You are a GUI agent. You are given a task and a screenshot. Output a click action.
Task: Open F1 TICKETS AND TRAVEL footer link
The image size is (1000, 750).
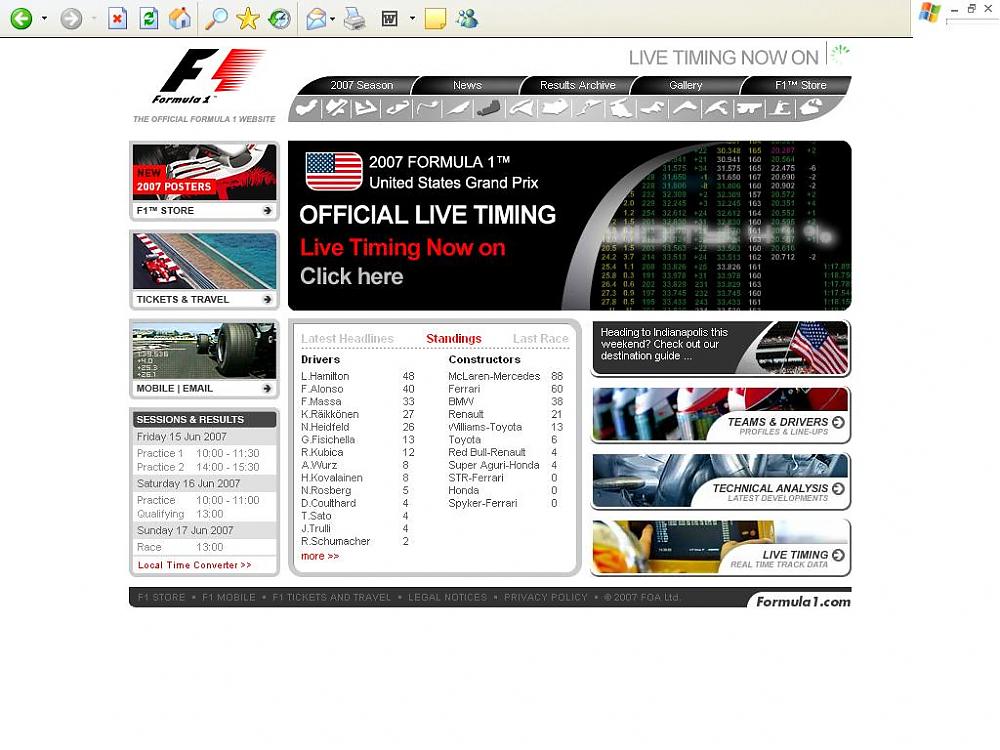pyautogui.click(x=332, y=598)
